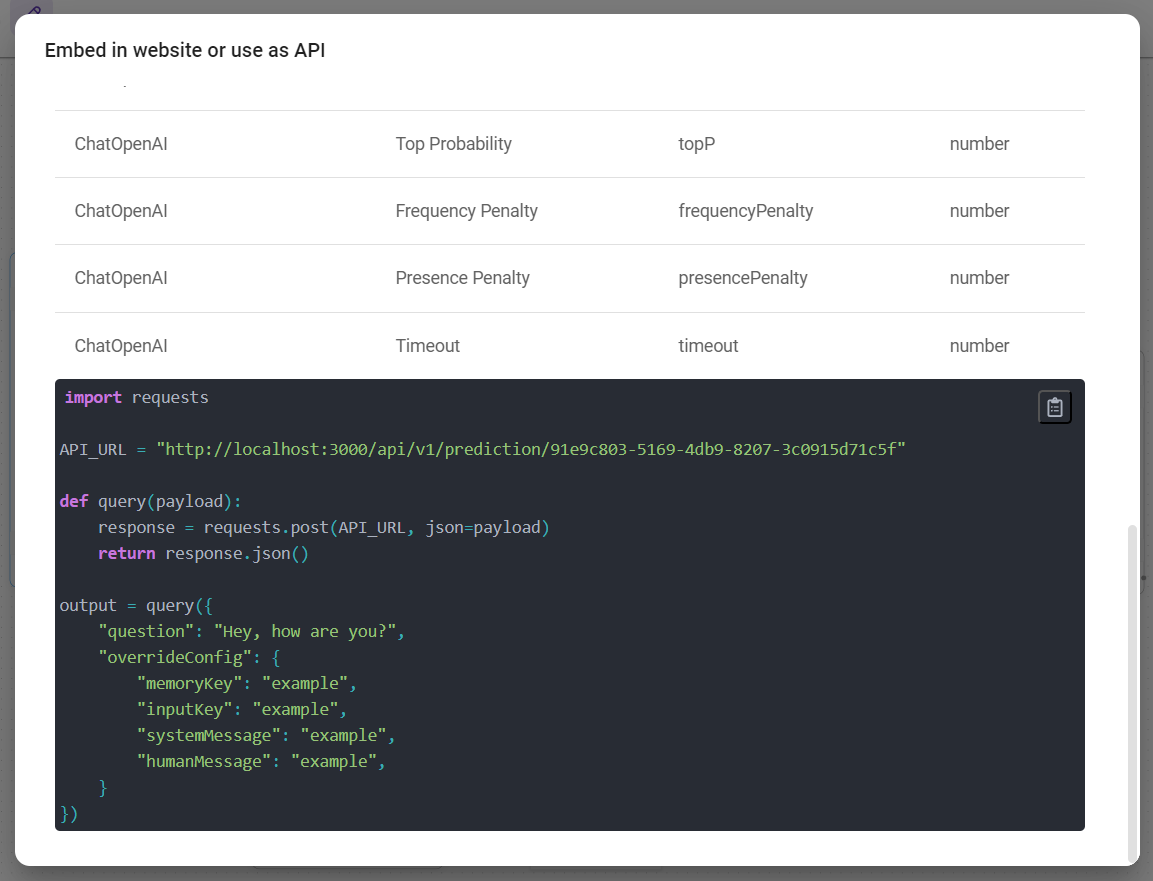
Task: Select the Frequency Penalty label cell
Action: (466, 211)
